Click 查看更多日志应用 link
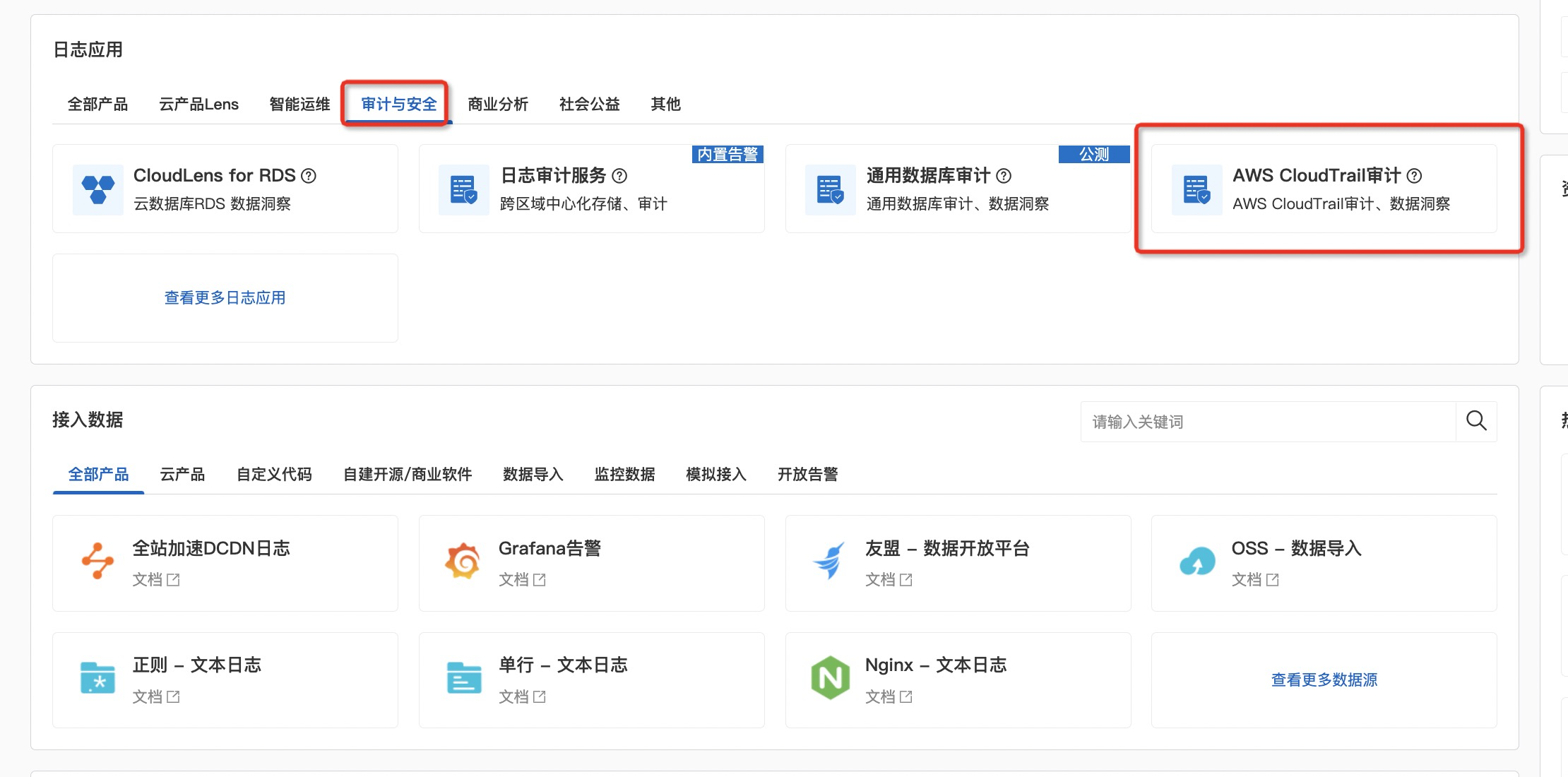The image size is (1568, 777). pos(225,298)
